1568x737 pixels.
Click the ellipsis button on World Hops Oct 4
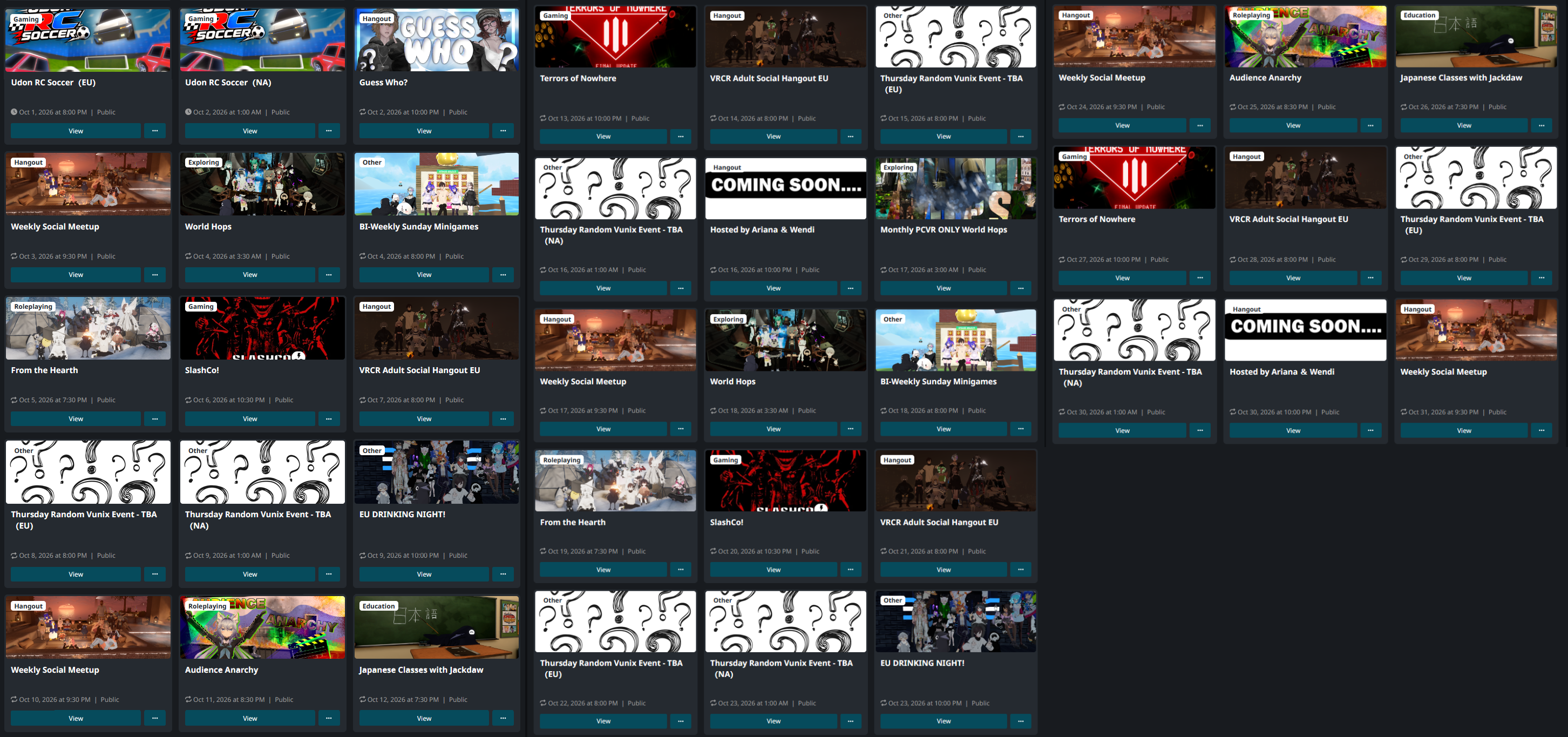tap(329, 275)
